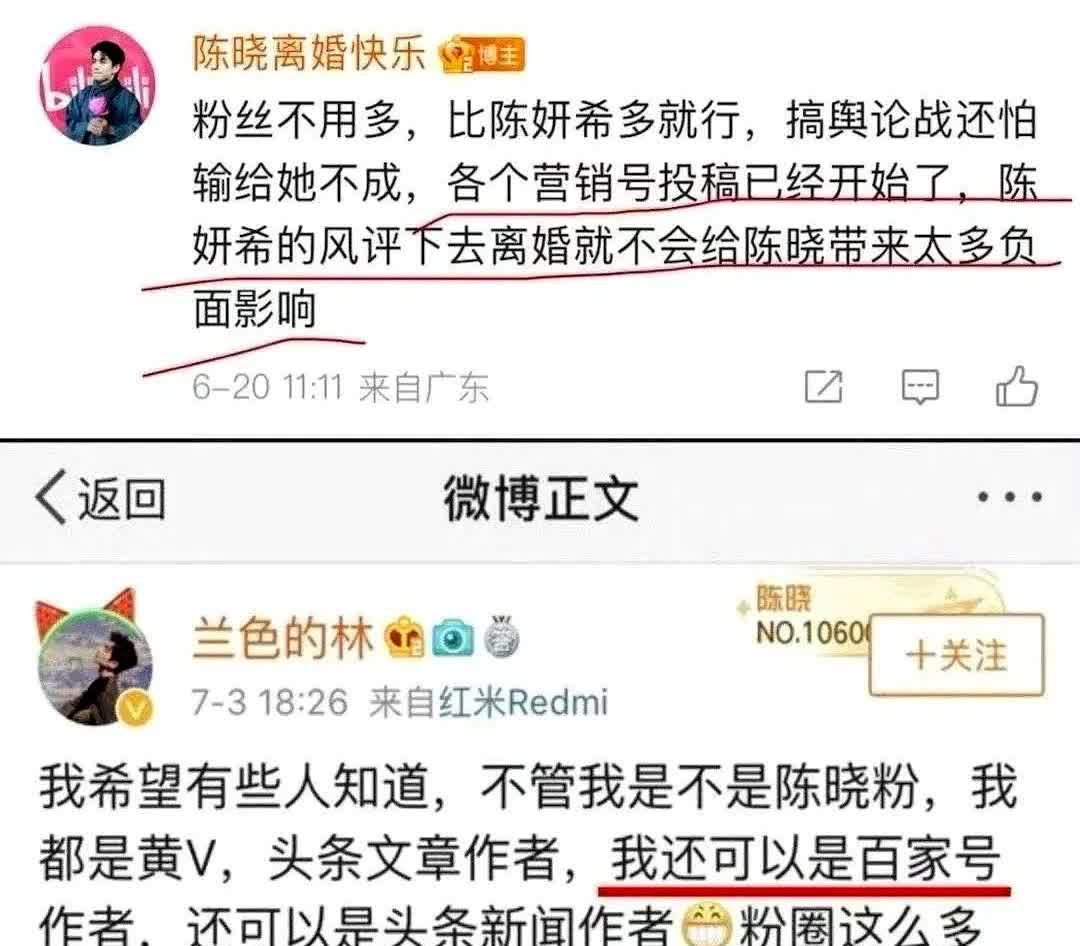The height and width of the screenshot is (946, 1080).
Task: Tap the repost share icon on comment
Action: 824,387
